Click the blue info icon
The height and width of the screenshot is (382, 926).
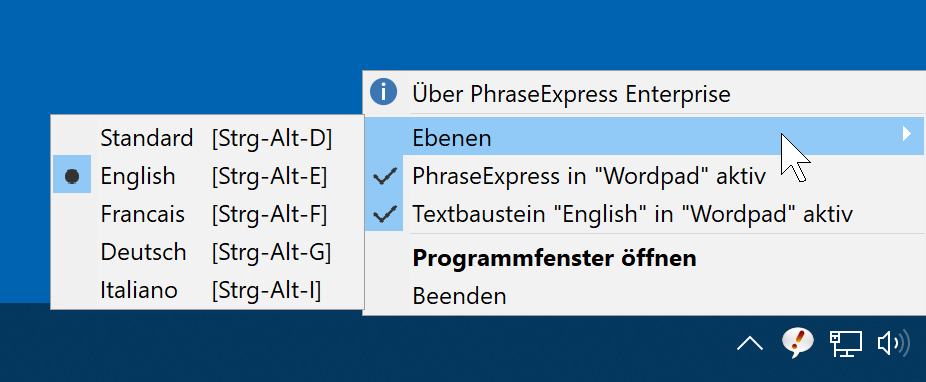[383, 93]
